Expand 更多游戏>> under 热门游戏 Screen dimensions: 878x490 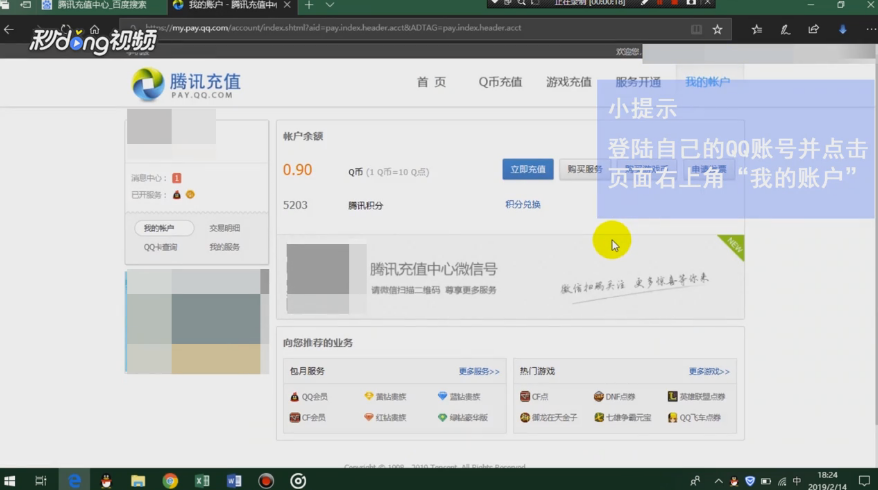[709, 371]
